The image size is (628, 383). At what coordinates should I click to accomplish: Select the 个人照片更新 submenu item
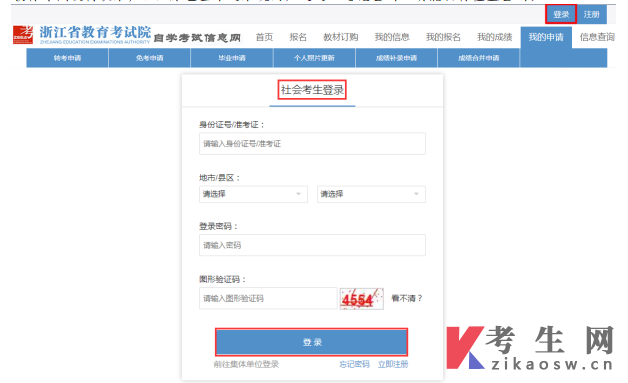click(x=314, y=58)
